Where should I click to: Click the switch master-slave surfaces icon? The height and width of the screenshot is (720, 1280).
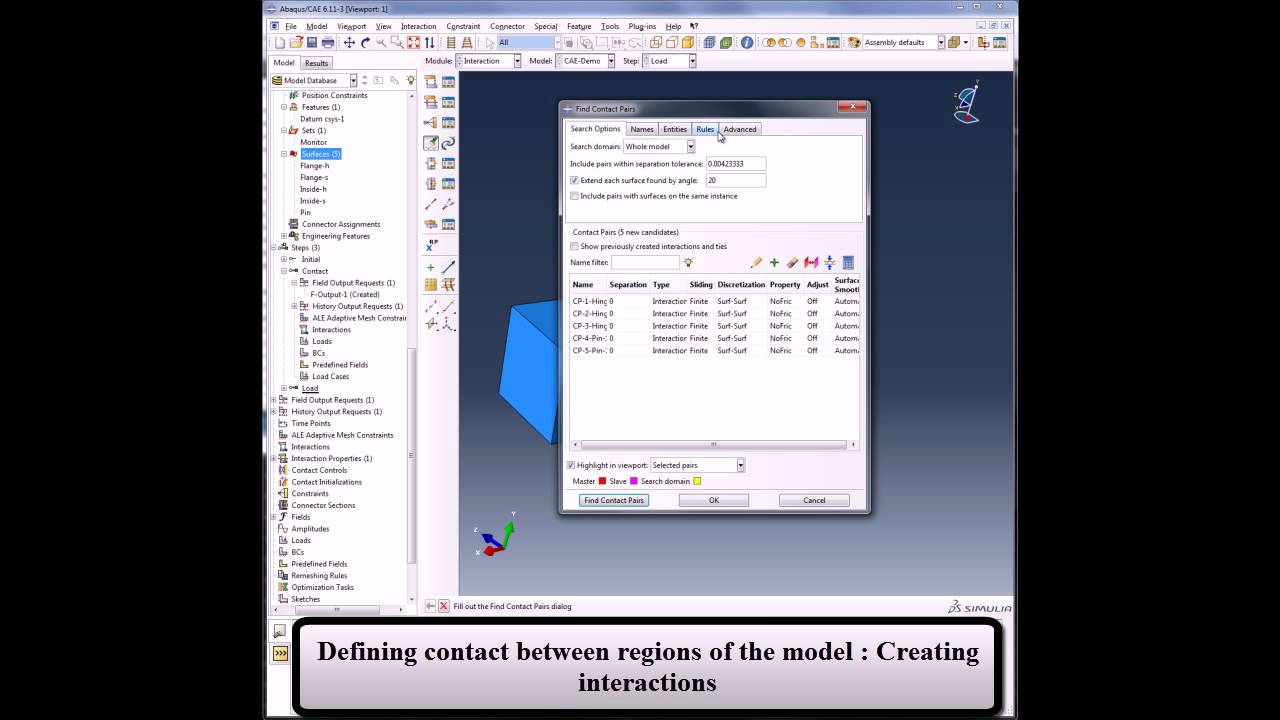click(811, 262)
